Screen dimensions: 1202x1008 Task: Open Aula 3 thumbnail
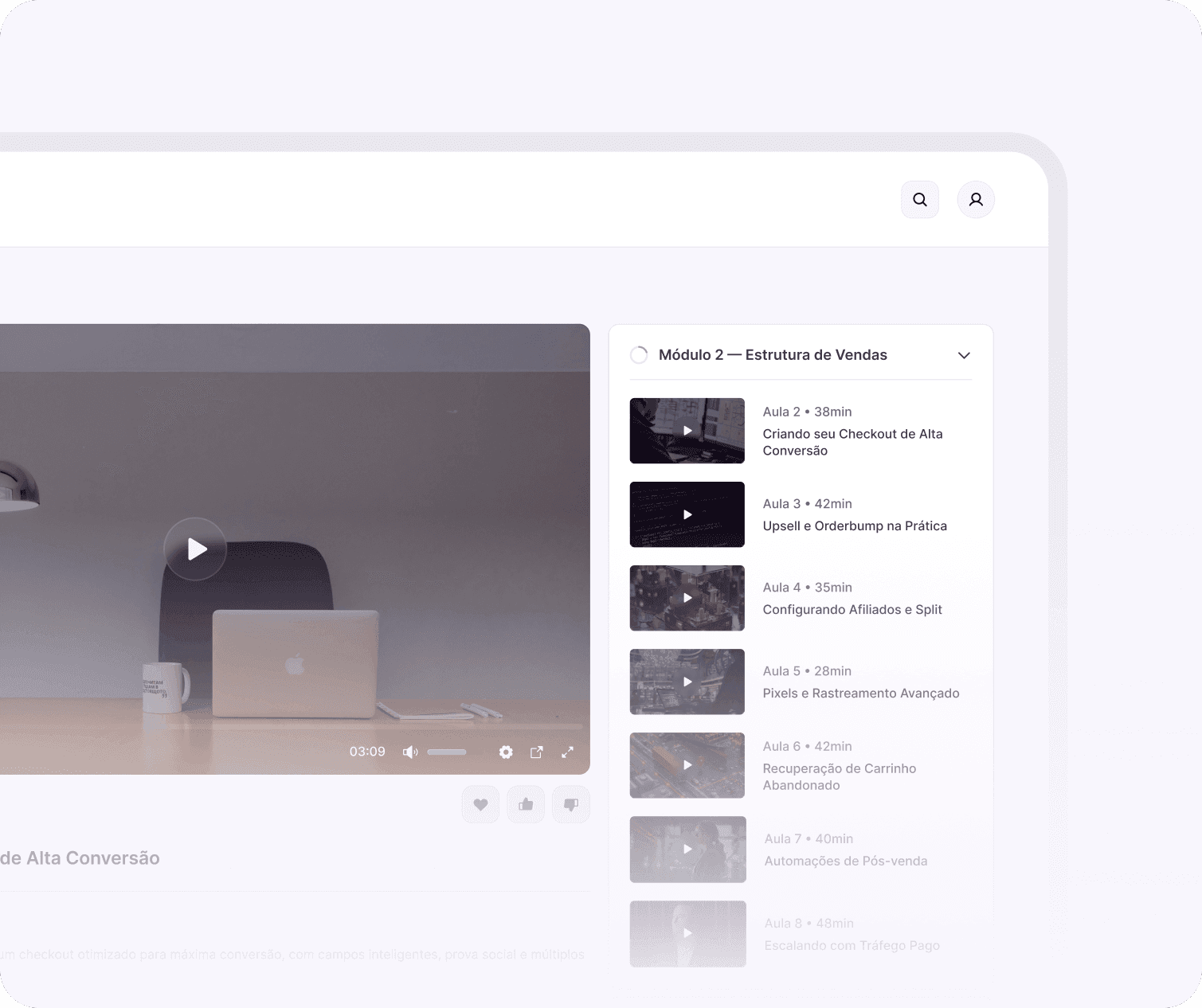687,514
